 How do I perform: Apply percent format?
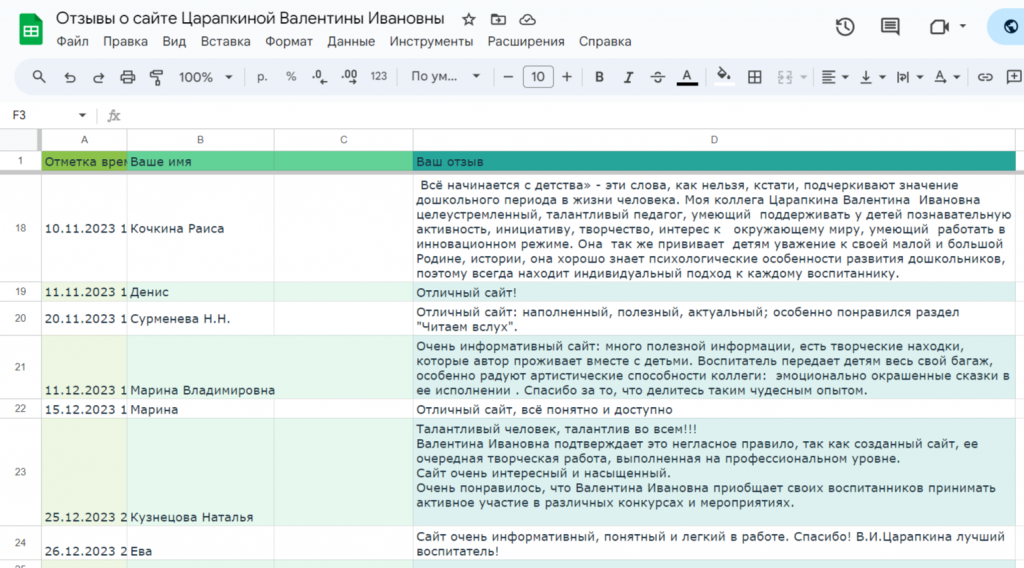coord(291,77)
